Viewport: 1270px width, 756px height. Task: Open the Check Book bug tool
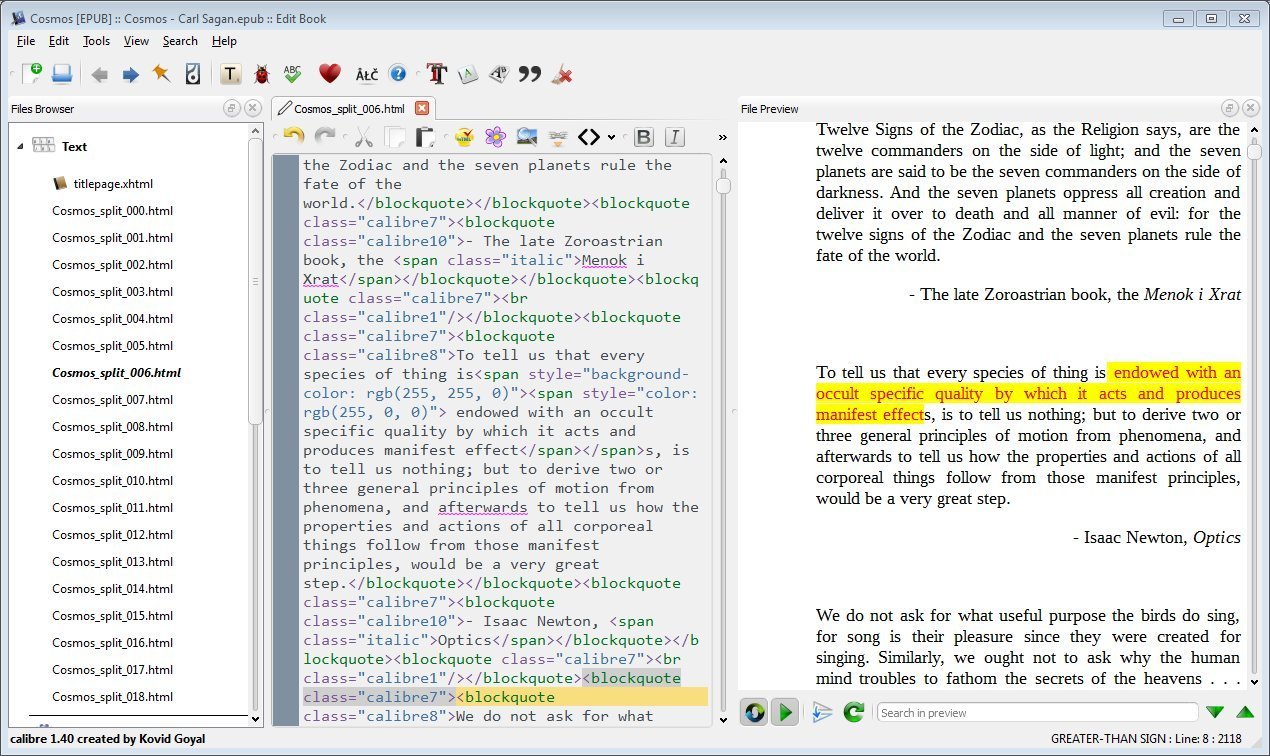coord(262,74)
